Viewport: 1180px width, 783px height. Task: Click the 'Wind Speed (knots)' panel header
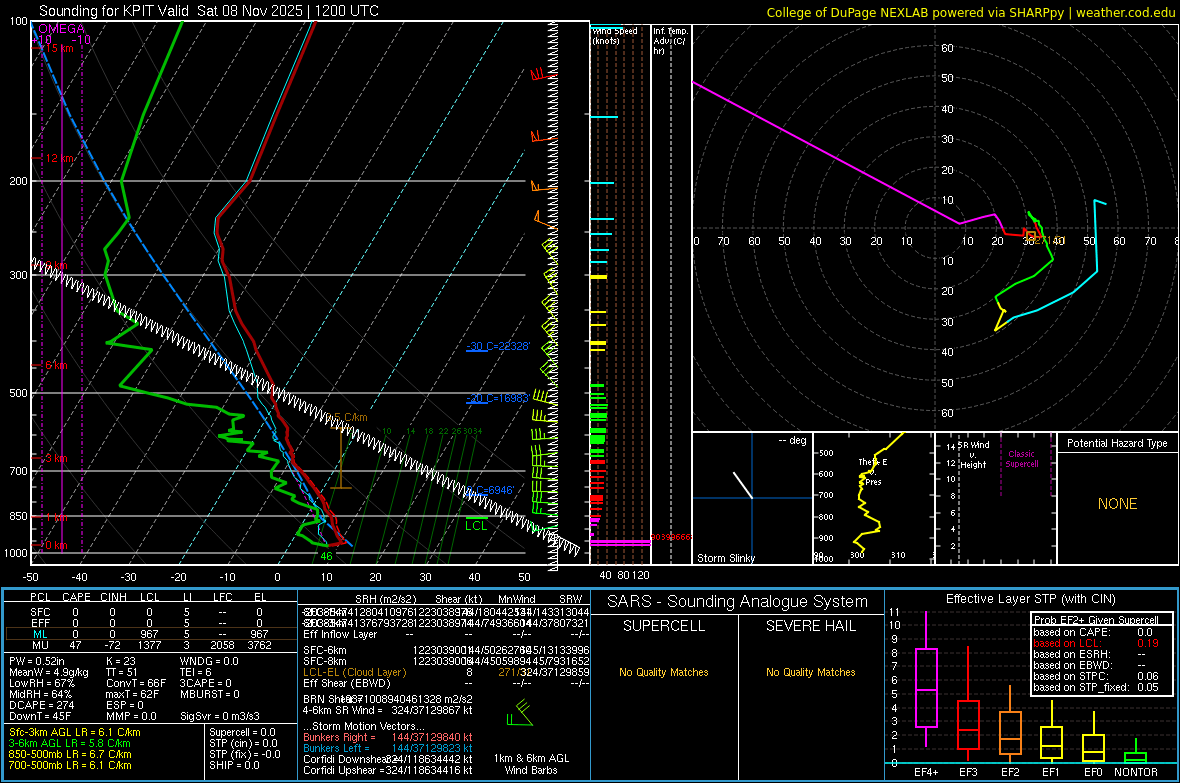(615, 36)
